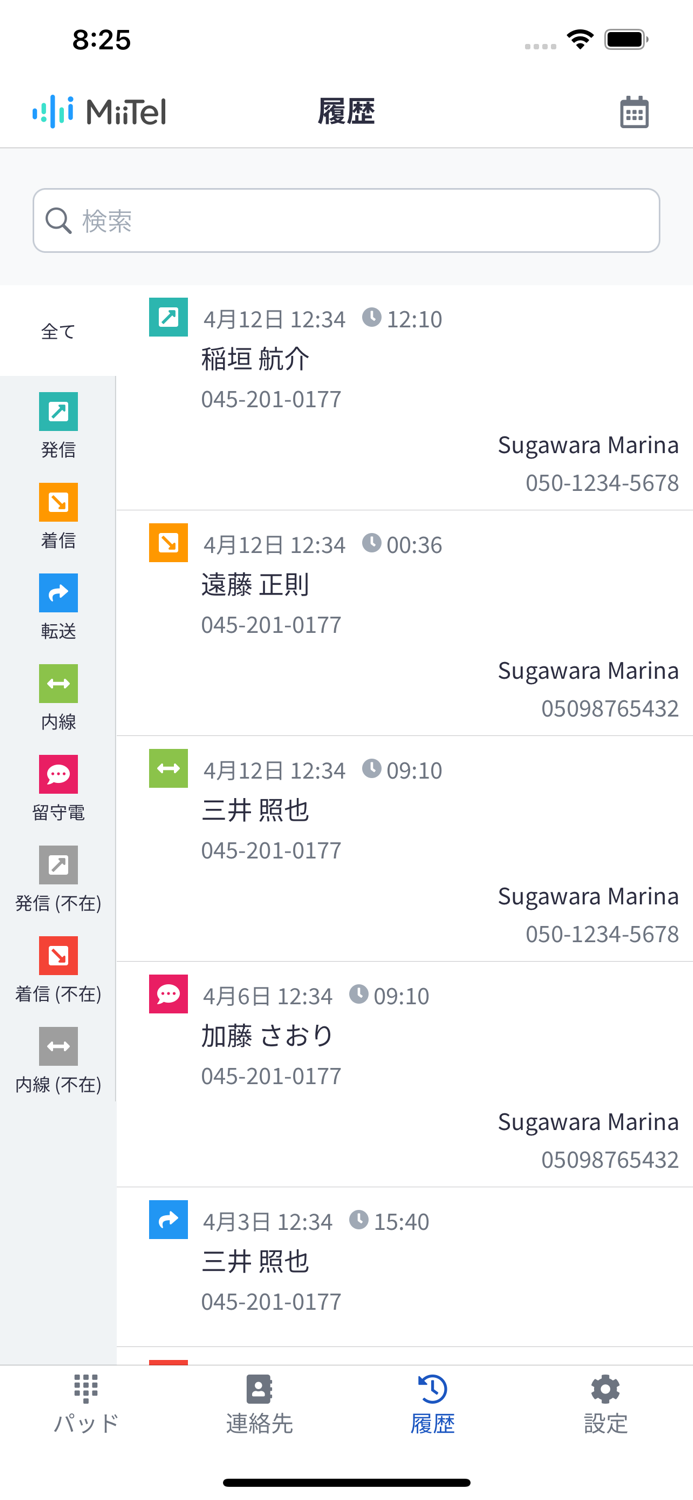The height and width of the screenshot is (1500, 693).
Task: Filter by voicemail (留守電)
Action: point(58,788)
